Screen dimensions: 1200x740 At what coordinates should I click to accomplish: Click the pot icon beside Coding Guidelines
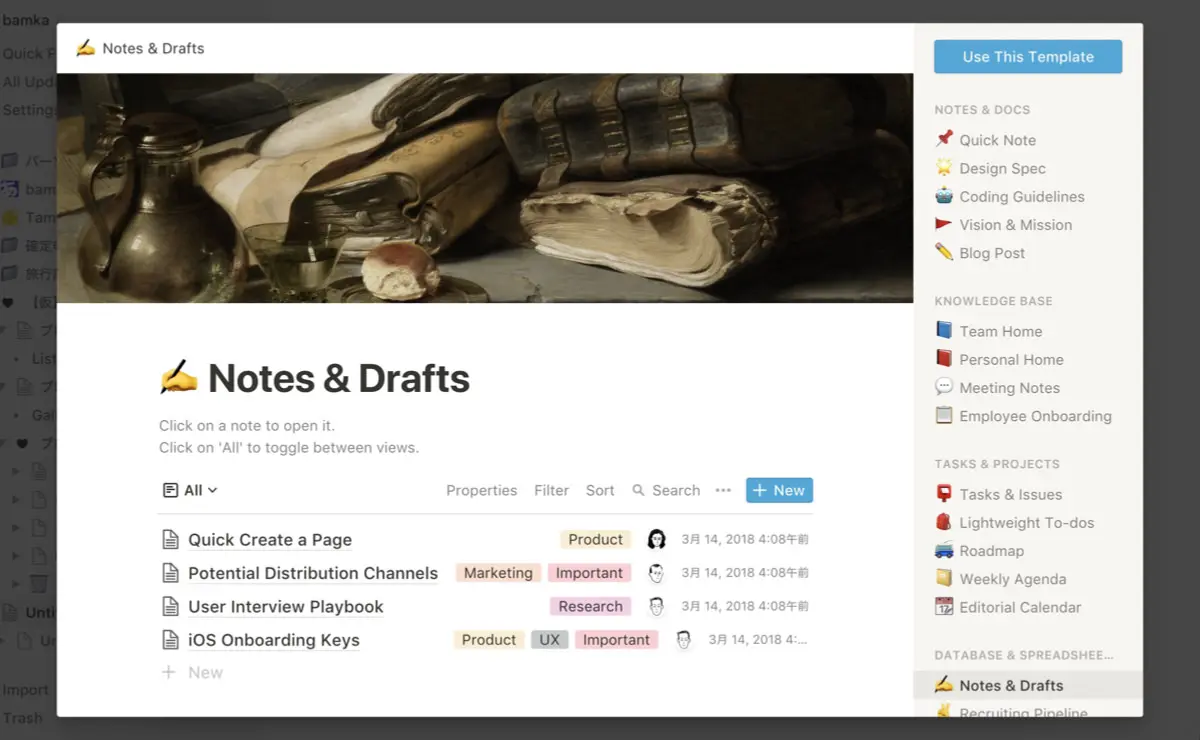(x=944, y=196)
